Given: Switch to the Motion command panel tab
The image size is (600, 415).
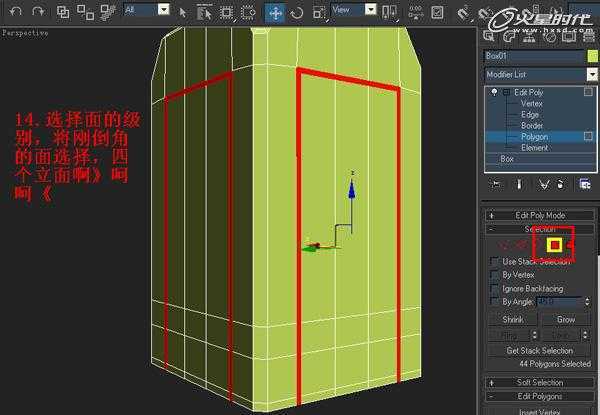Looking at the screenshot, I should coord(549,36).
